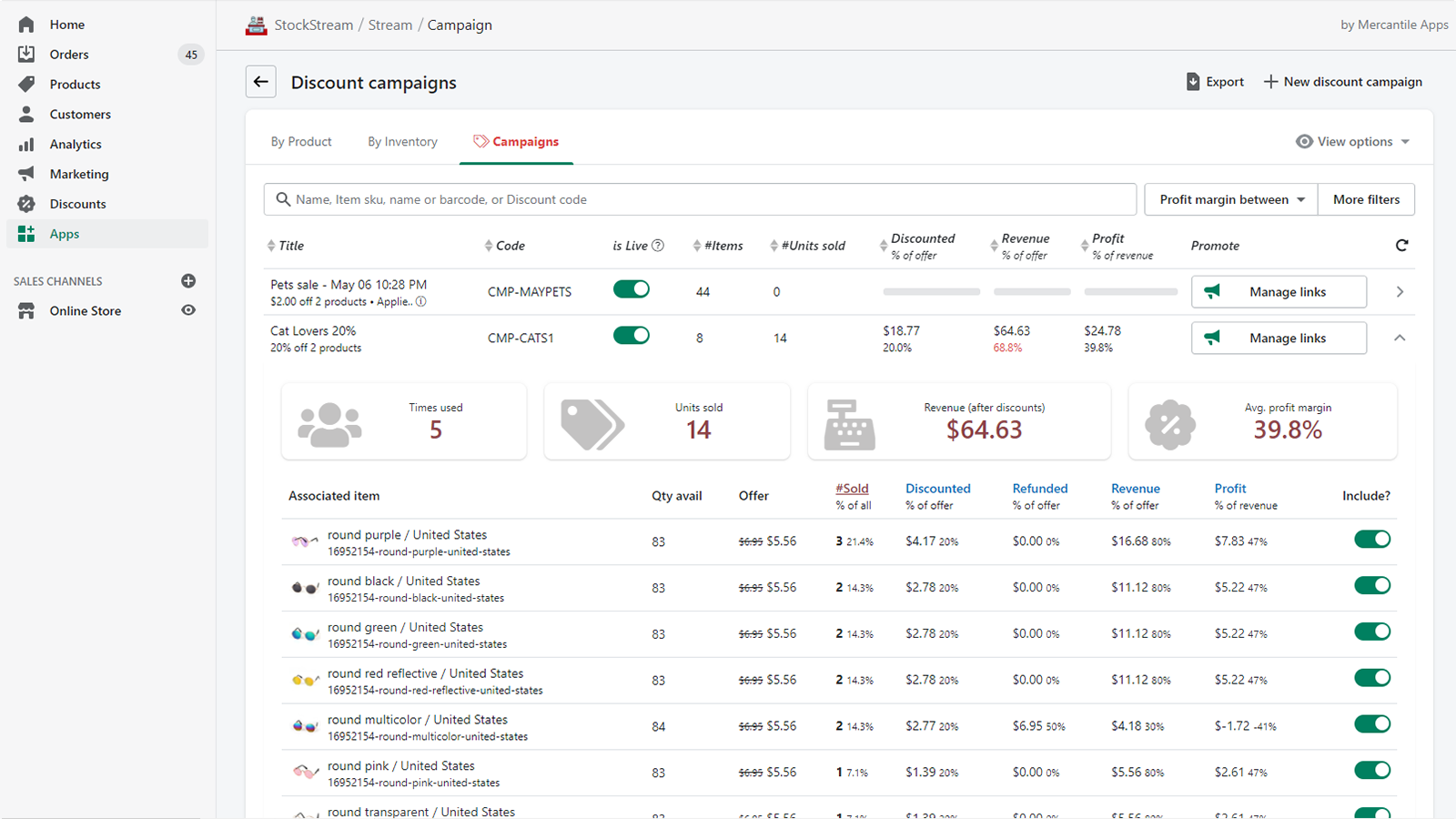1456x819 pixels.
Task: Click the info icon under Pets sale
Action: 421,302
